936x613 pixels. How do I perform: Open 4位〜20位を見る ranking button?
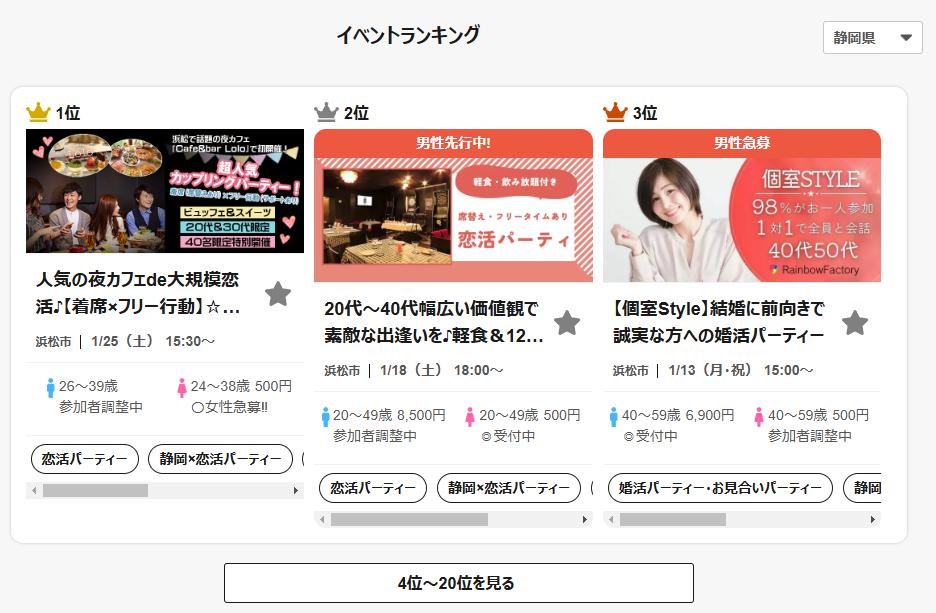[458, 583]
